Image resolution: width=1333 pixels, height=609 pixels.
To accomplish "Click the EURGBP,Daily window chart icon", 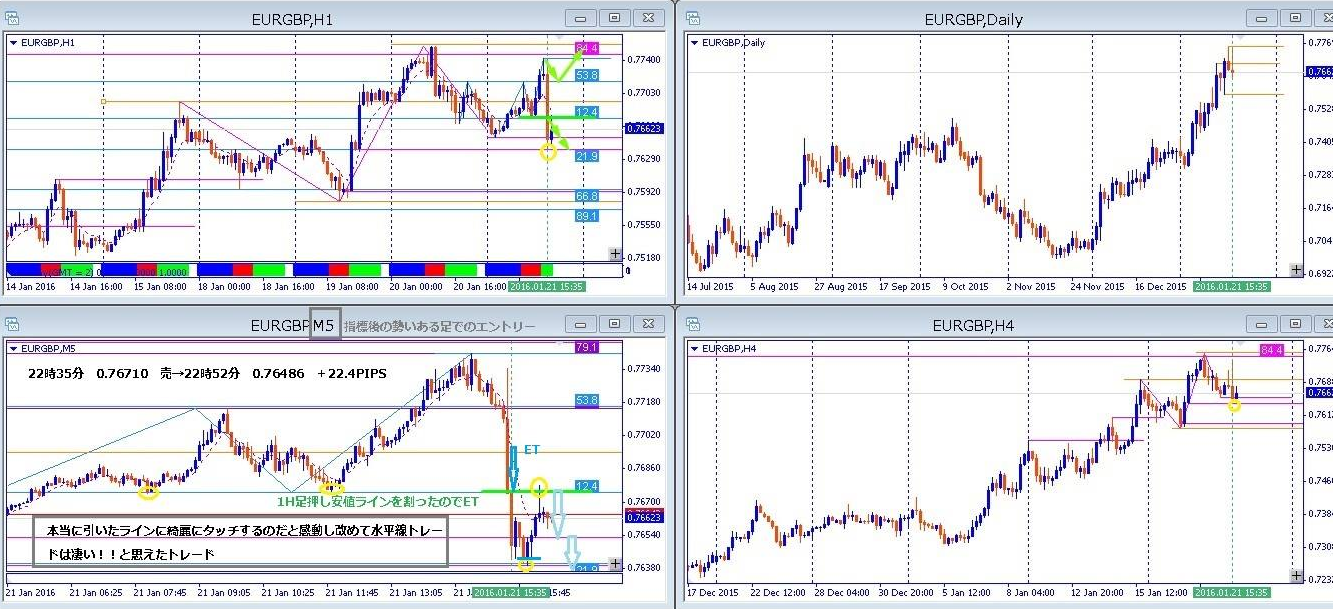I will pos(691,17).
